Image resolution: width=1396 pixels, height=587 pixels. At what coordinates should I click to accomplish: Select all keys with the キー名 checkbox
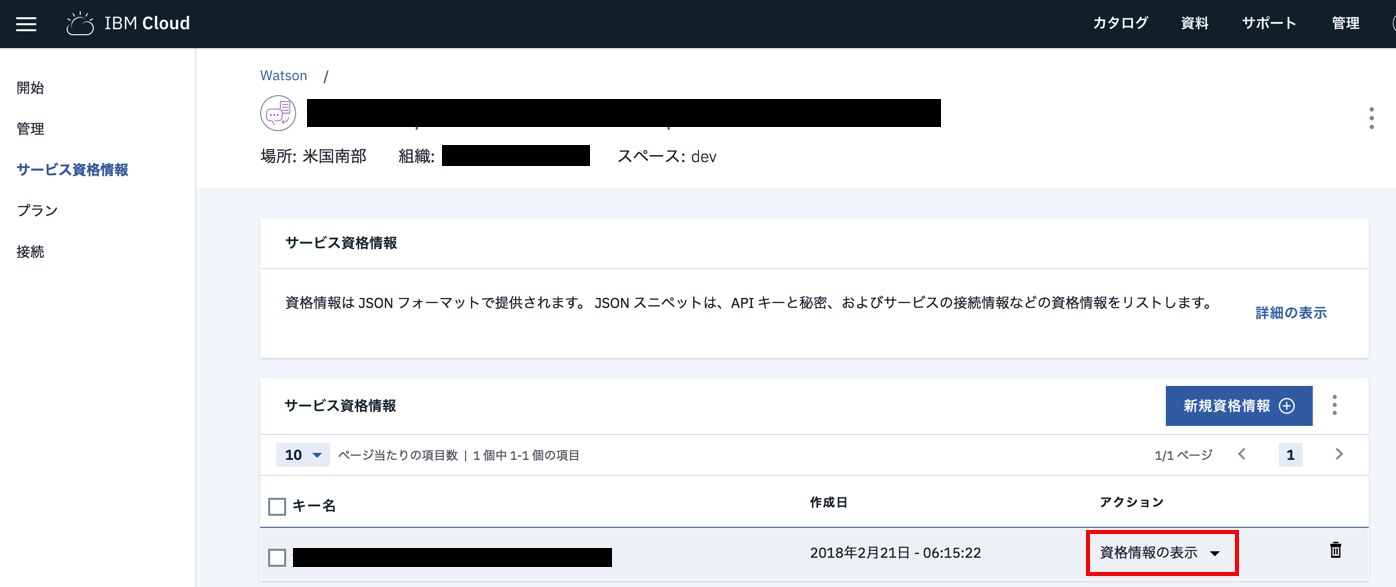click(x=277, y=506)
